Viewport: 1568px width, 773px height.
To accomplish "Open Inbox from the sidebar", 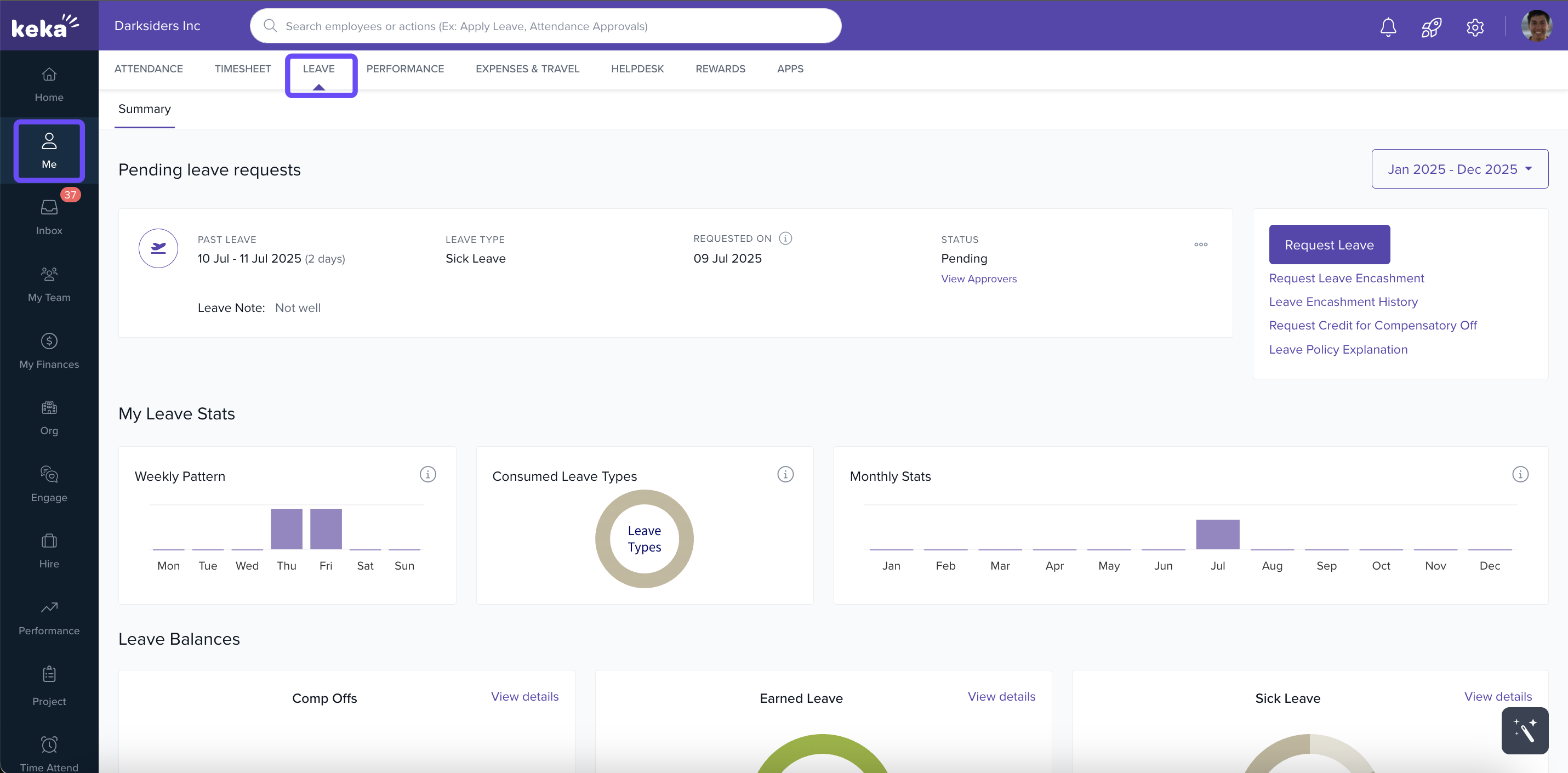I will coord(49,217).
